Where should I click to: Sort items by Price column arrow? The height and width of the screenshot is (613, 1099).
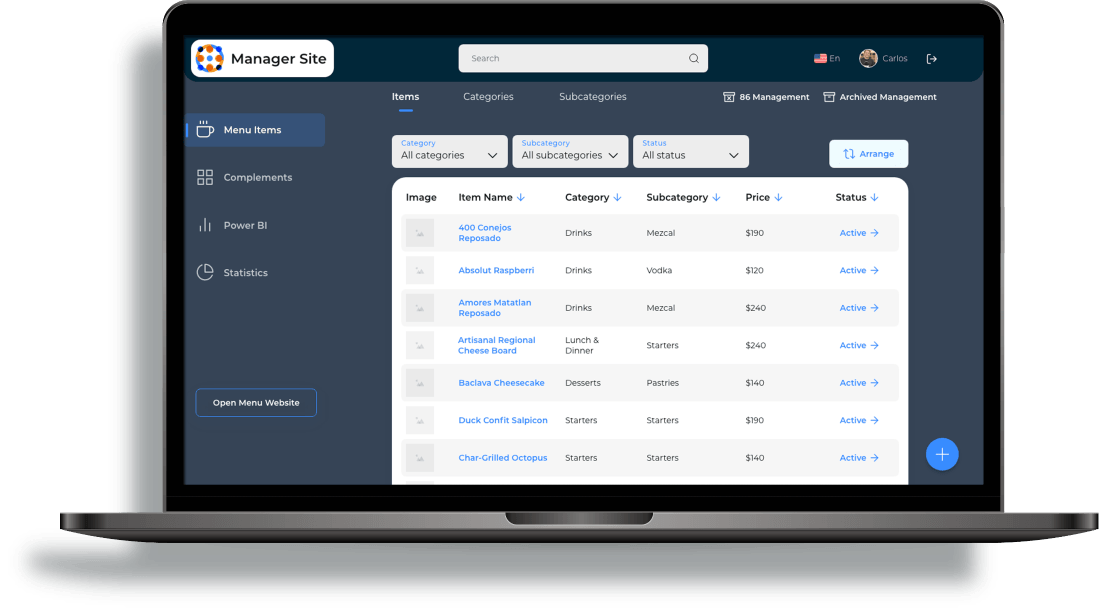coord(779,197)
